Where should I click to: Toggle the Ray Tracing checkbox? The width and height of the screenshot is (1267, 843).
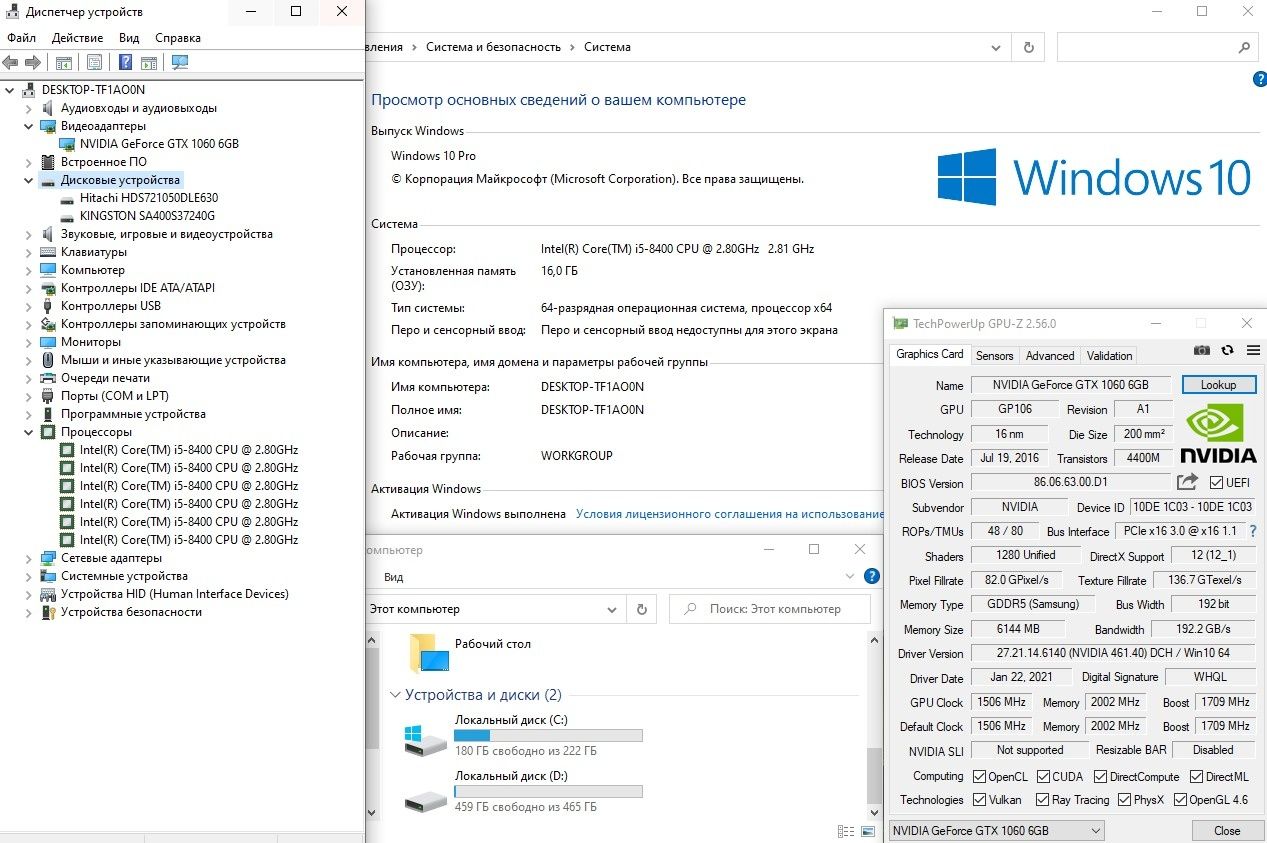point(1043,800)
